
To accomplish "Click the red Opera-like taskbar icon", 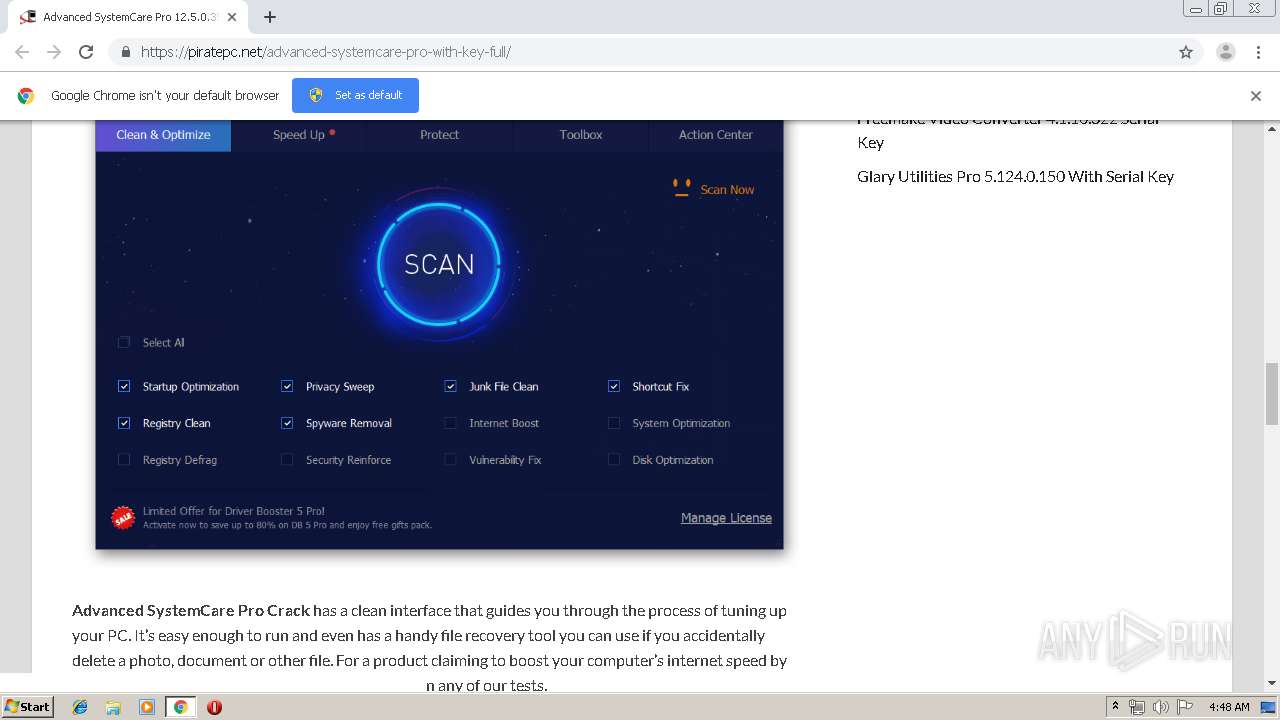I will click(214, 707).
